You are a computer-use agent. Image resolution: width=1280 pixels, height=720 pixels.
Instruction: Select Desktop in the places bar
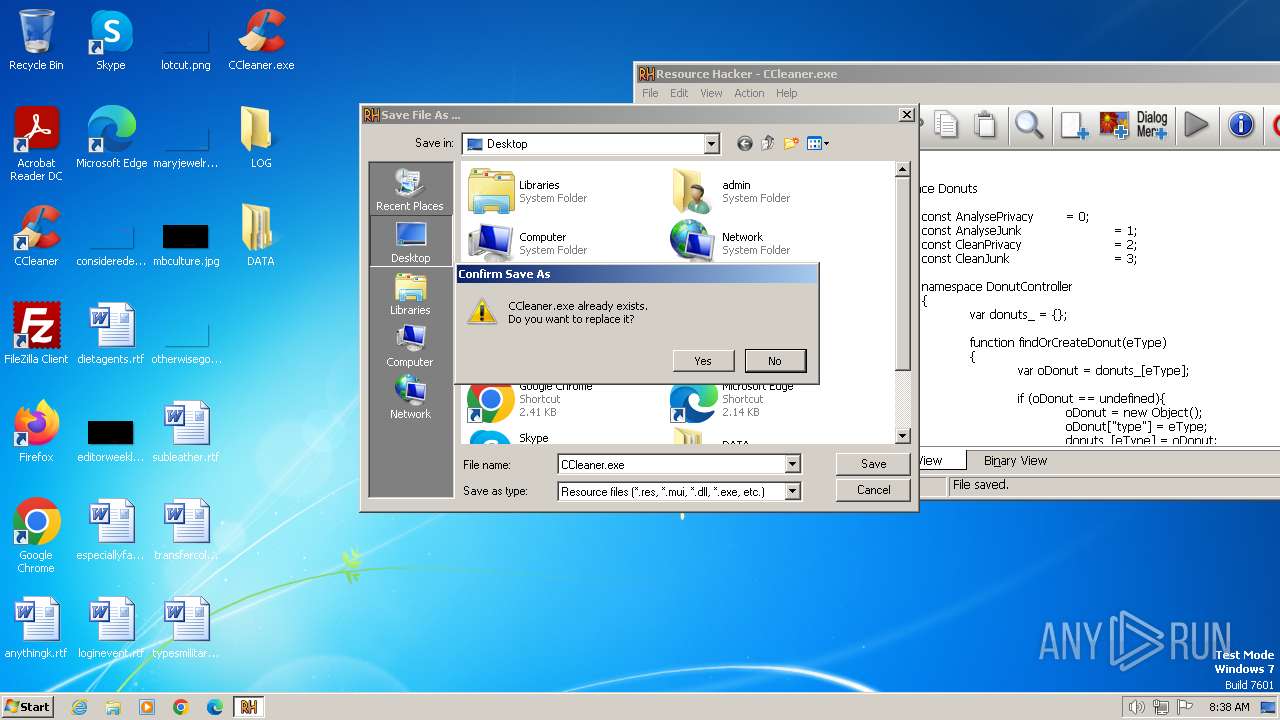tap(410, 241)
